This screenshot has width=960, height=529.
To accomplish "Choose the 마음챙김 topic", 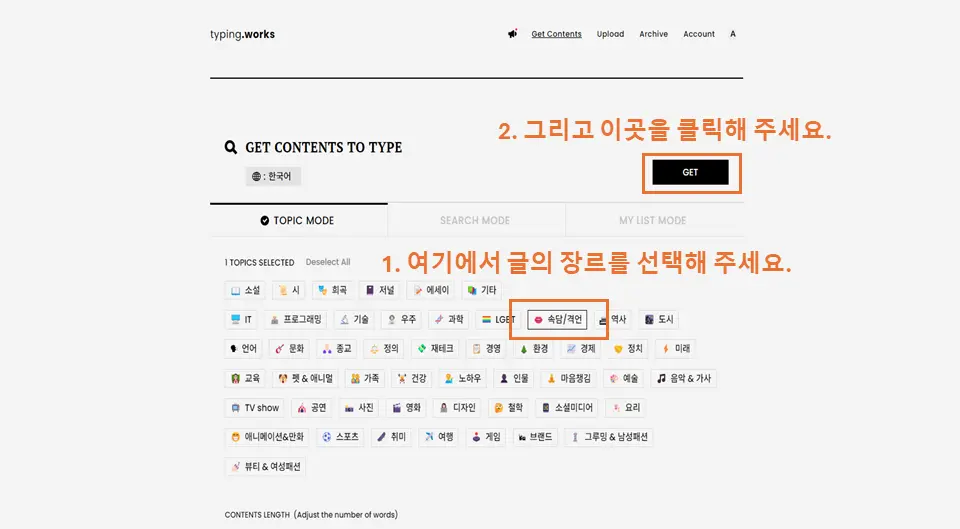I will point(569,378).
